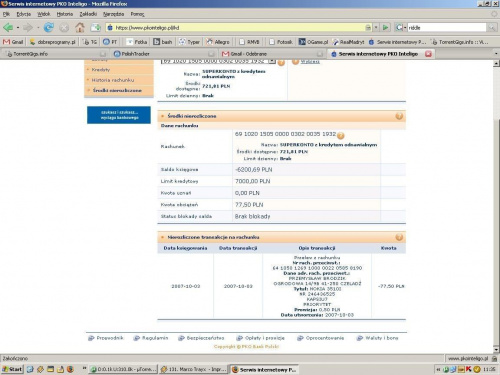Image resolution: width=500 pixels, height=375 pixels.
Task: Click the scrollbar down arrow
Action: click(496, 349)
